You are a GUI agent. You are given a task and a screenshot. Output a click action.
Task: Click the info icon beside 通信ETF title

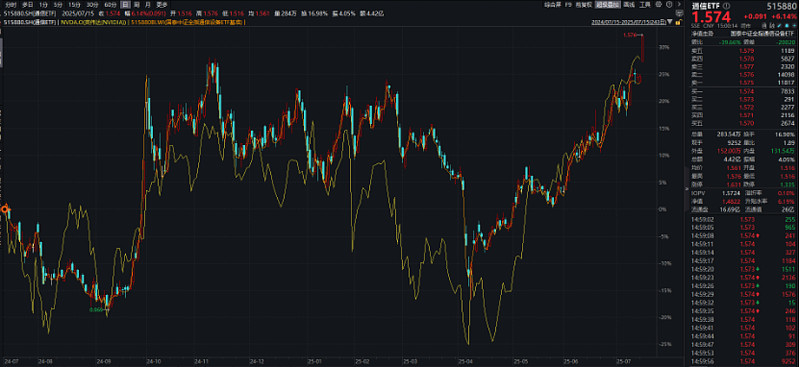pos(727,6)
